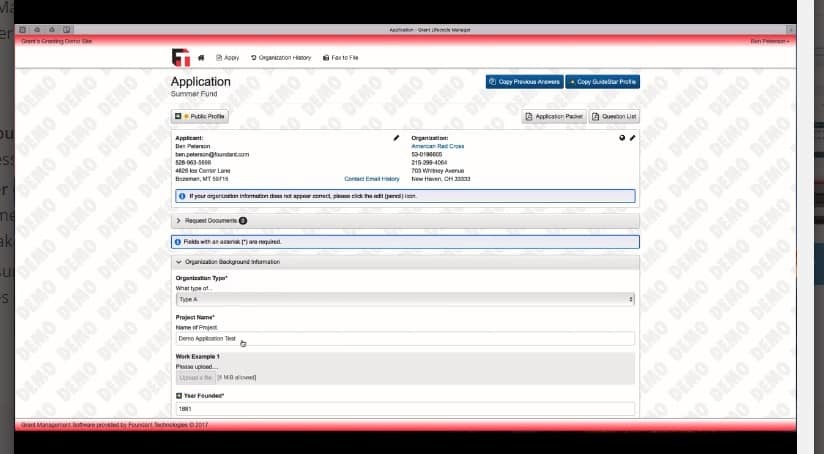
Task: Edit applicant details via pencil icon
Action: coord(396,137)
